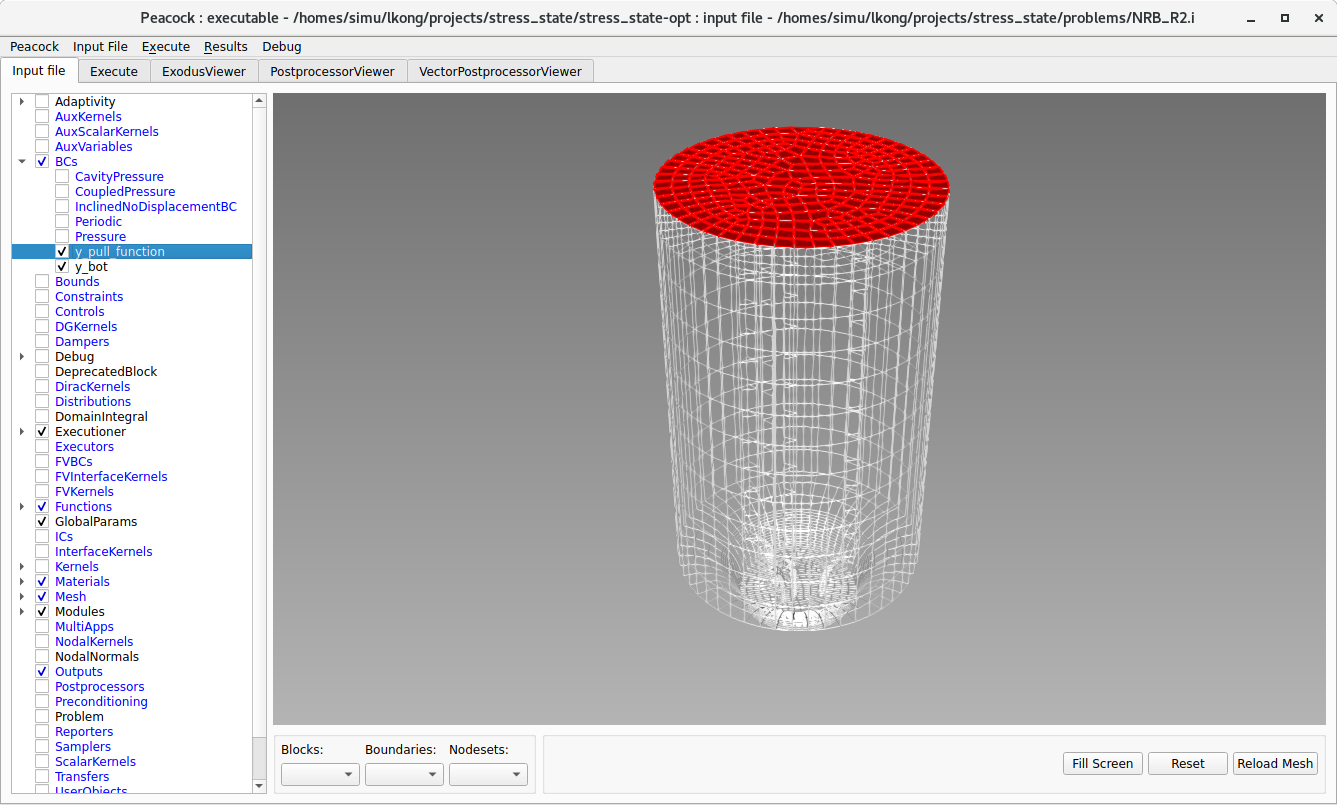Enable the Adaptivity checkbox

[x=41, y=101]
